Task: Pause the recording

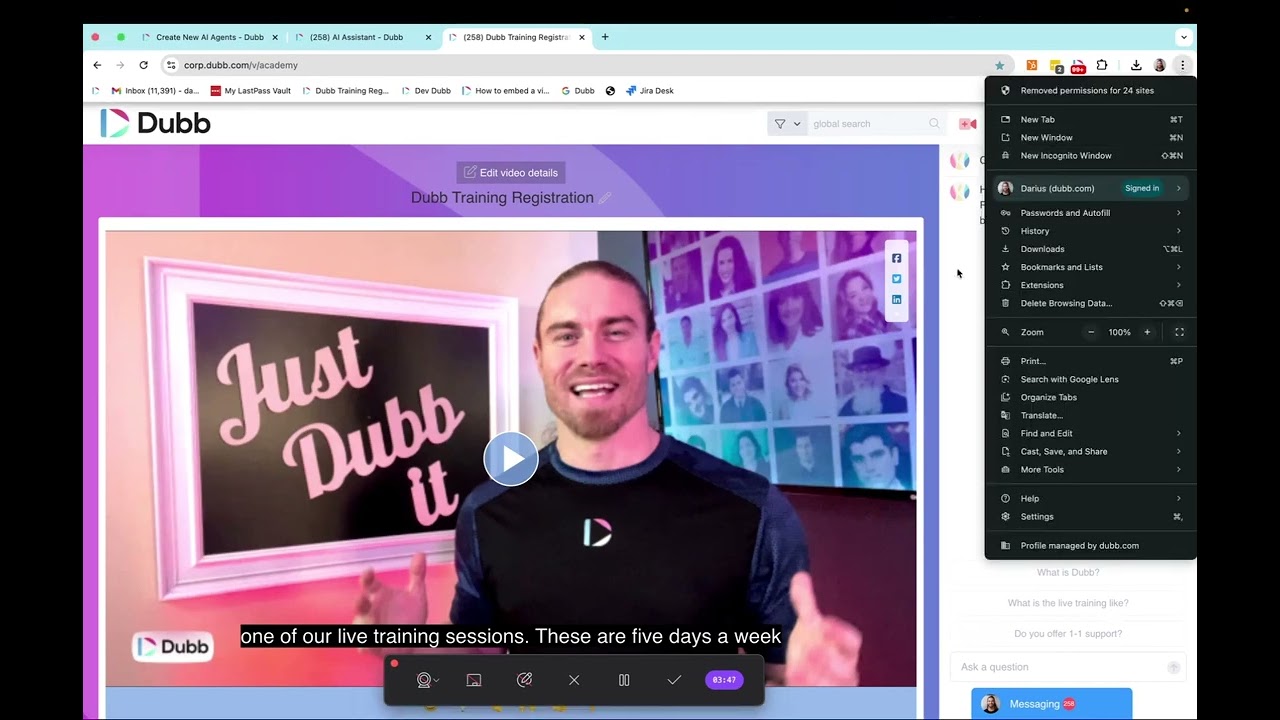Action: [x=624, y=680]
